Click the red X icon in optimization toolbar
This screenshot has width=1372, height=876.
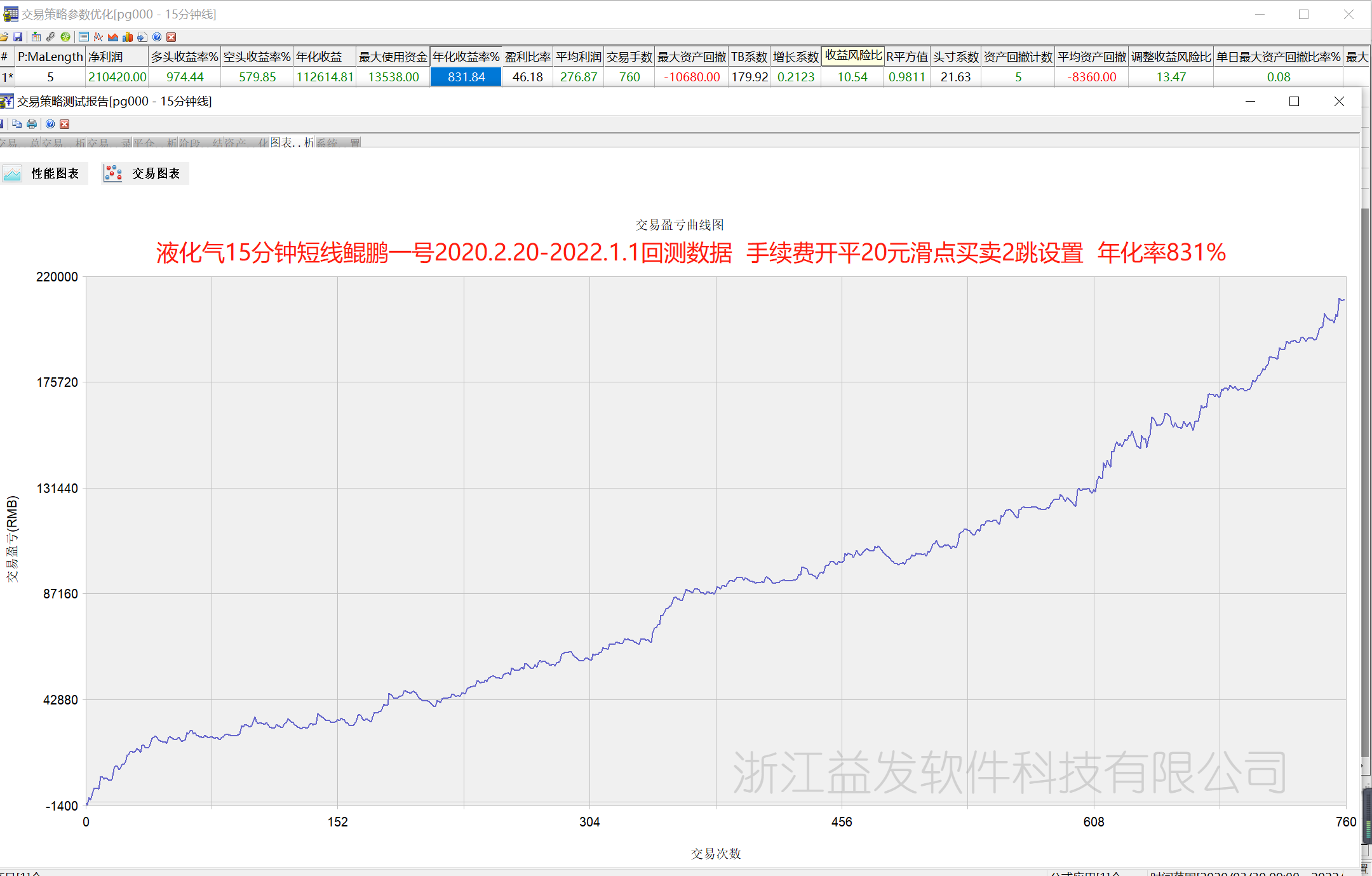171,37
